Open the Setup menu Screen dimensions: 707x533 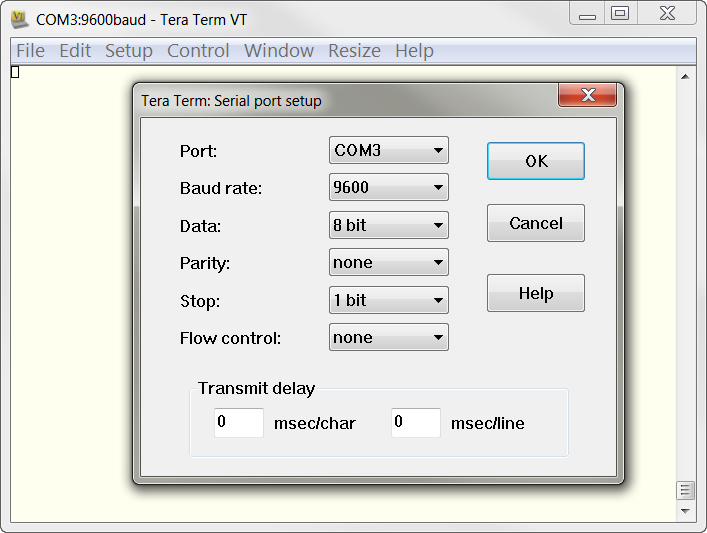pos(129,51)
